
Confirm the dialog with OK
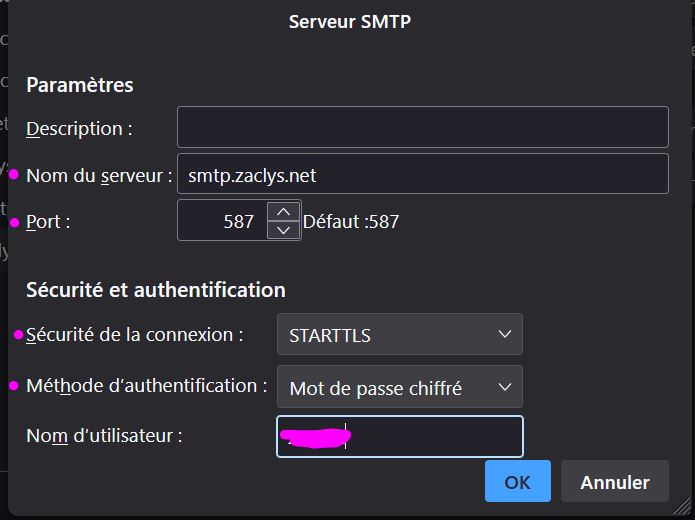click(517, 482)
